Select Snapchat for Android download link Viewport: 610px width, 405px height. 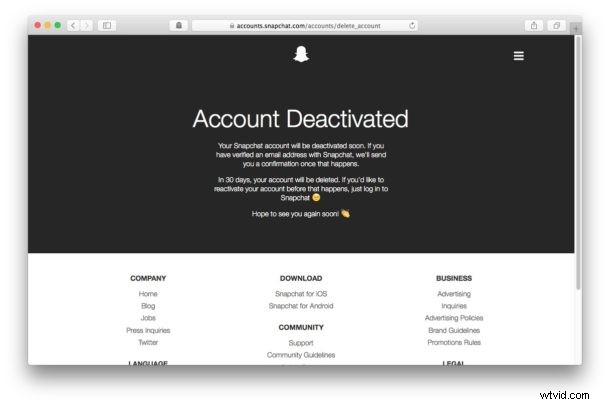(301, 306)
